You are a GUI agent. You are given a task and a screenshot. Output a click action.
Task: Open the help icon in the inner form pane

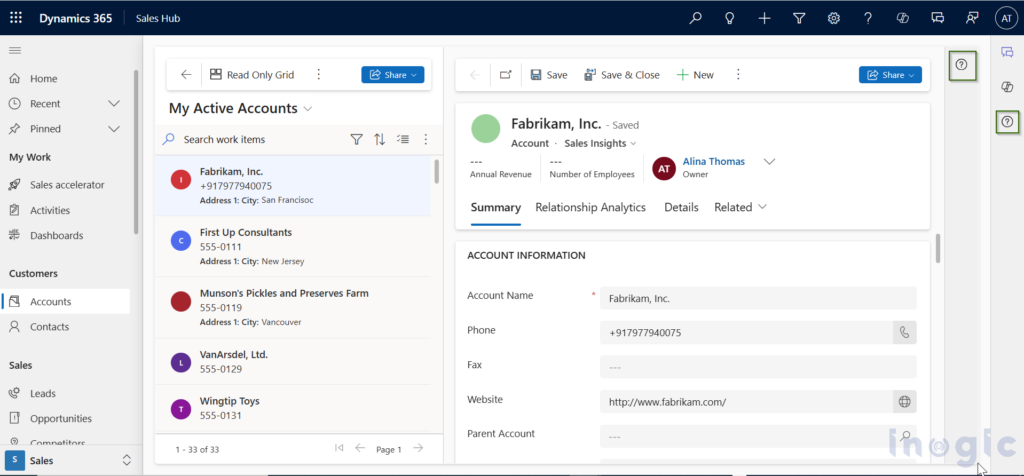point(961,64)
